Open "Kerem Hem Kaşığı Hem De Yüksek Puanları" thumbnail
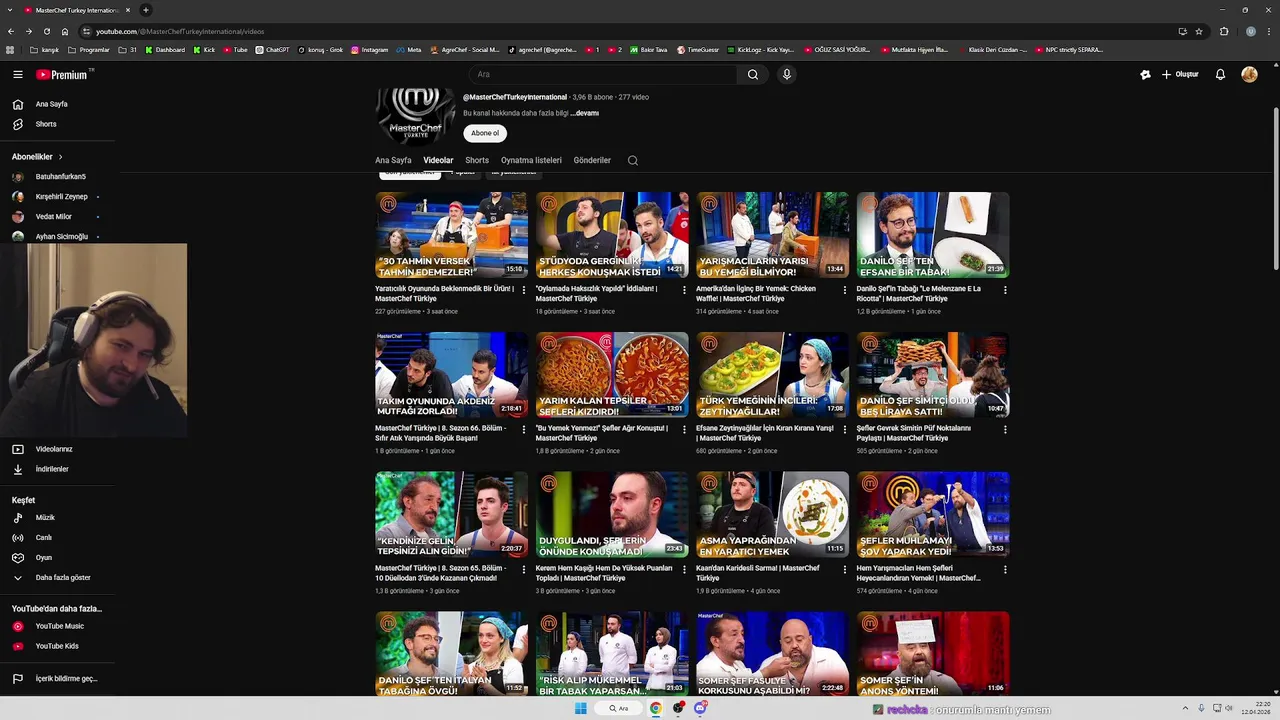The height and width of the screenshot is (720, 1280). [612, 514]
